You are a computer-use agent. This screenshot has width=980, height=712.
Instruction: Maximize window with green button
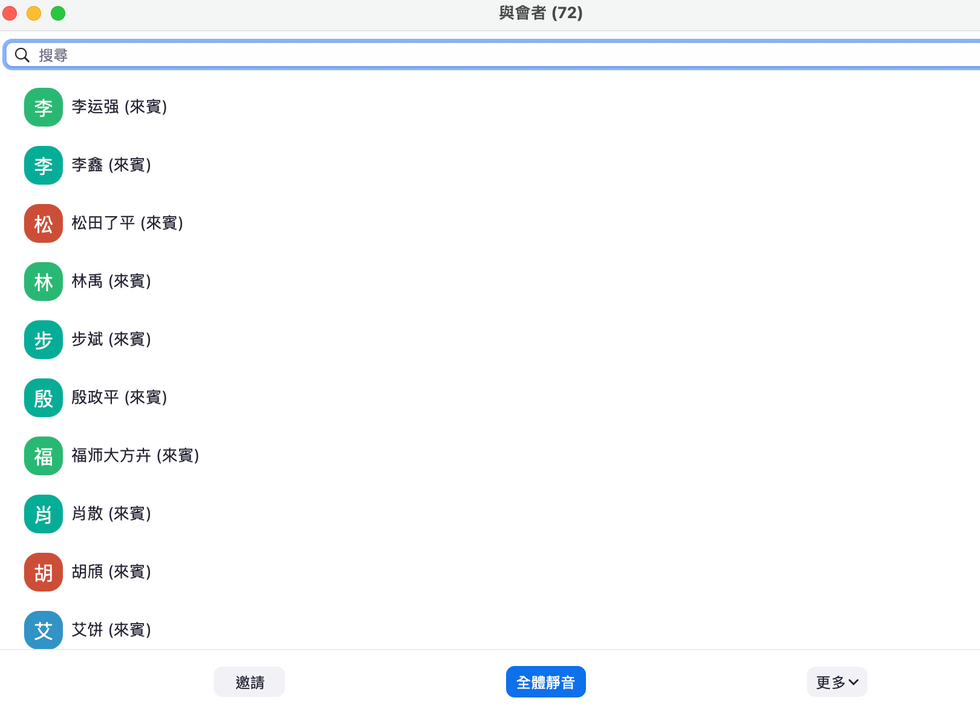[x=58, y=13]
